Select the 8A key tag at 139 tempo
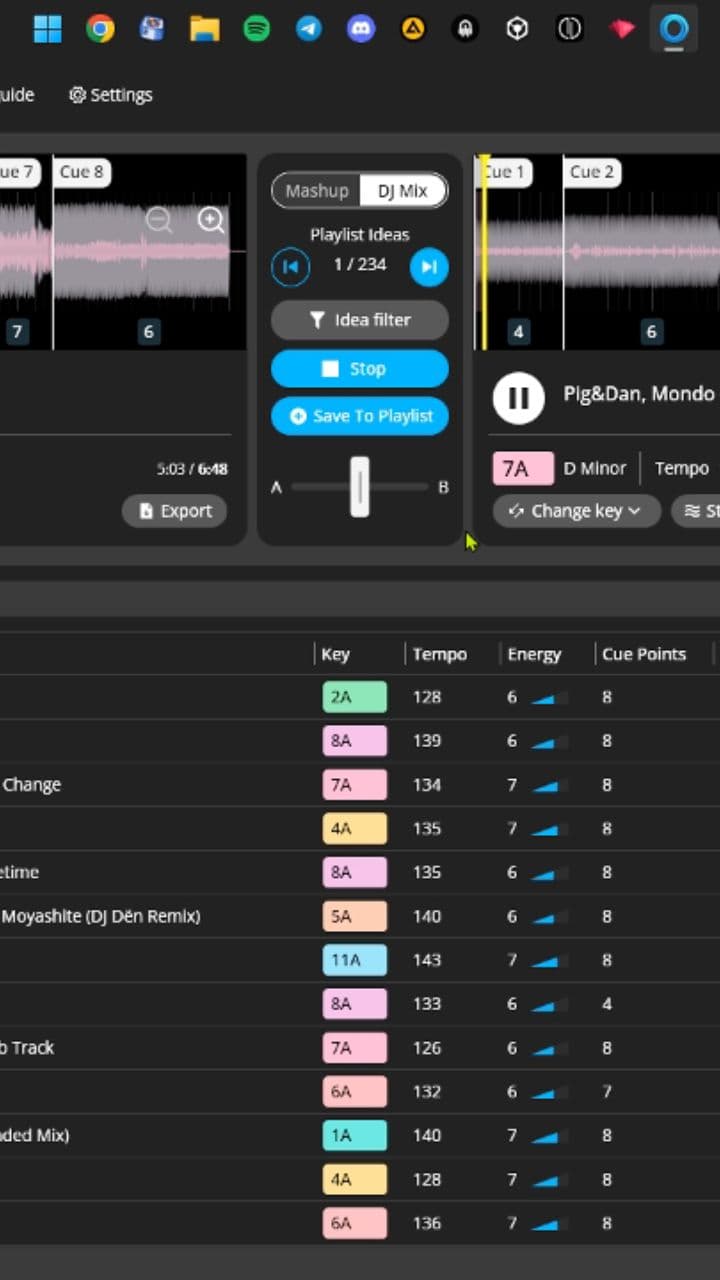This screenshot has height=1280, width=720. pyautogui.click(x=354, y=741)
